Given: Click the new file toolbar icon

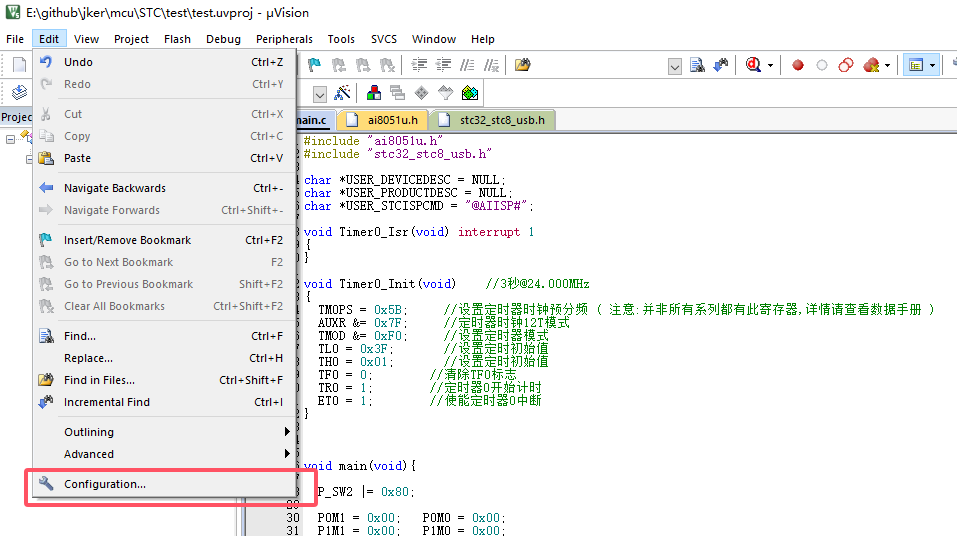Looking at the screenshot, I should click(20, 65).
